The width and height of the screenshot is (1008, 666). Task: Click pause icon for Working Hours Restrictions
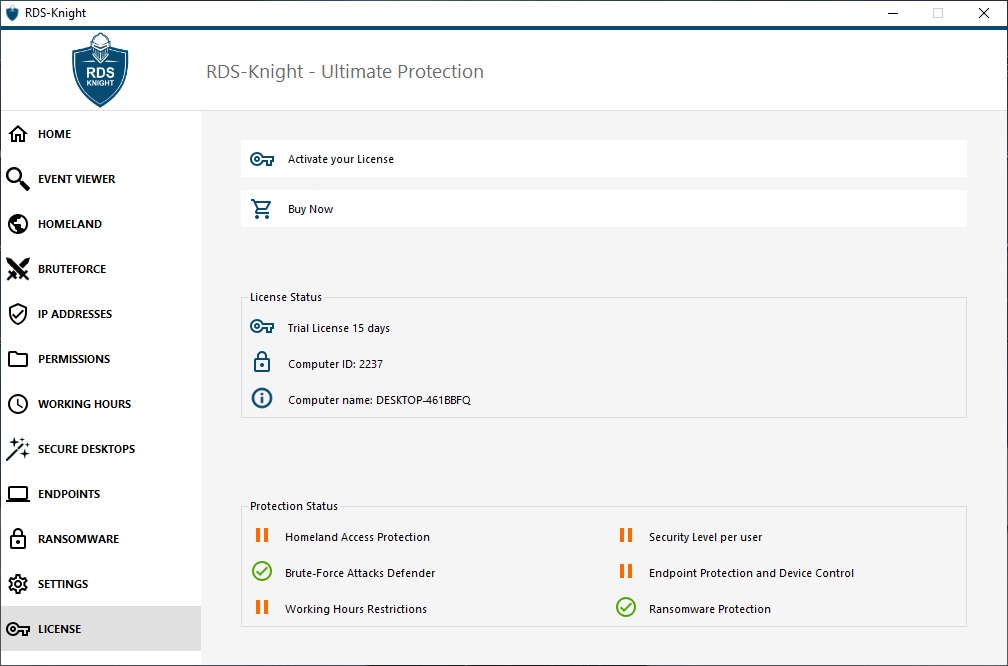coord(262,607)
